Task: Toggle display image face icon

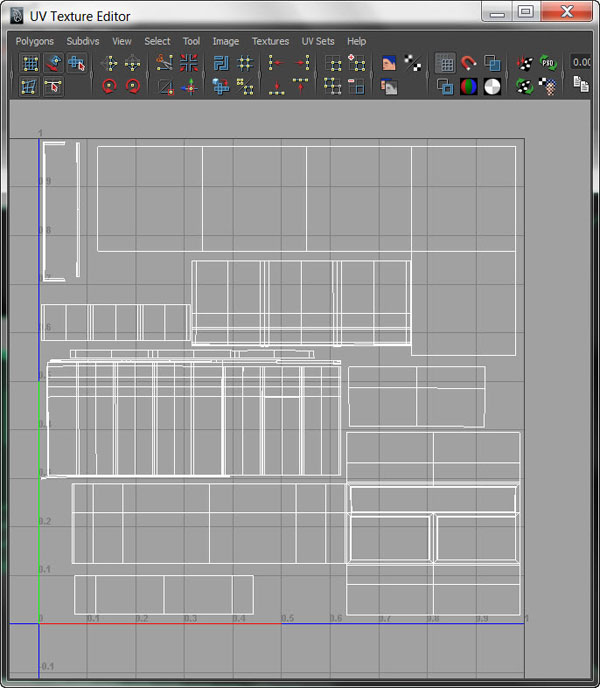Action: tap(390, 63)
